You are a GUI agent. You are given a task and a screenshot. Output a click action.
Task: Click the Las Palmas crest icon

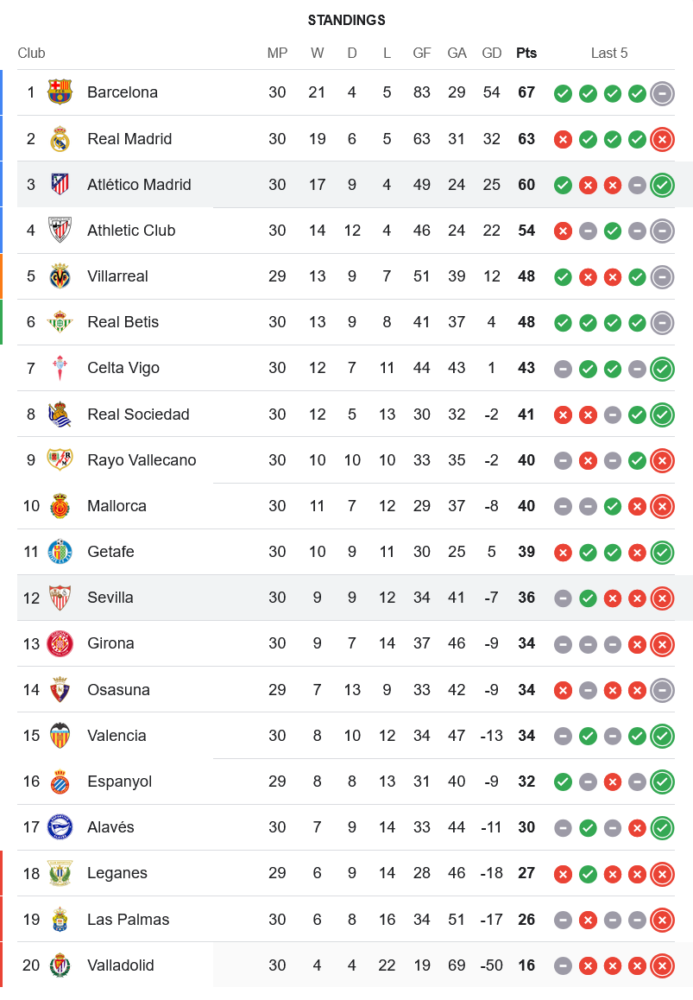click(60, 920)
